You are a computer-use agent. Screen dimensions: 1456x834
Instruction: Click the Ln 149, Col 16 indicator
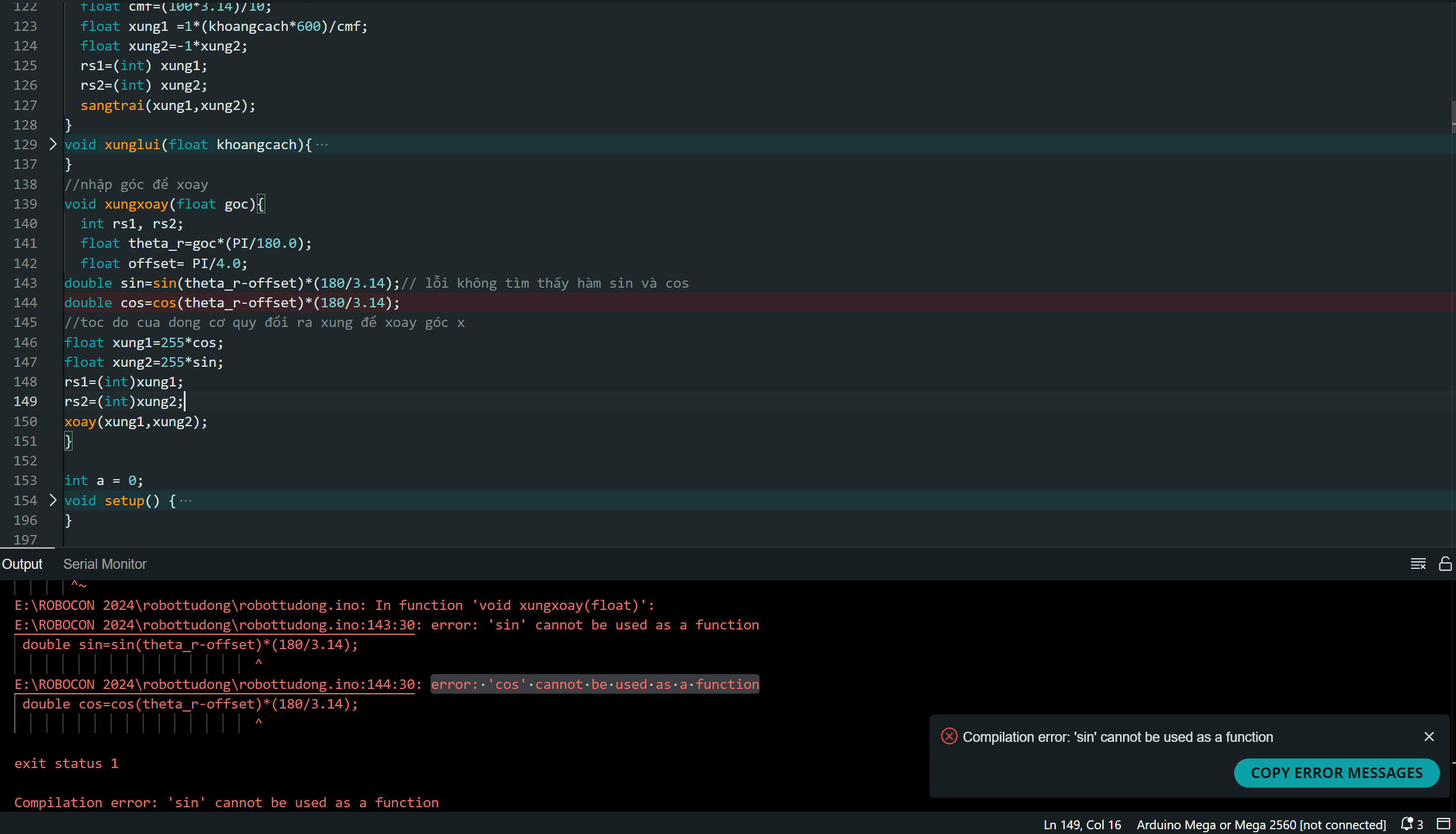1082,824
